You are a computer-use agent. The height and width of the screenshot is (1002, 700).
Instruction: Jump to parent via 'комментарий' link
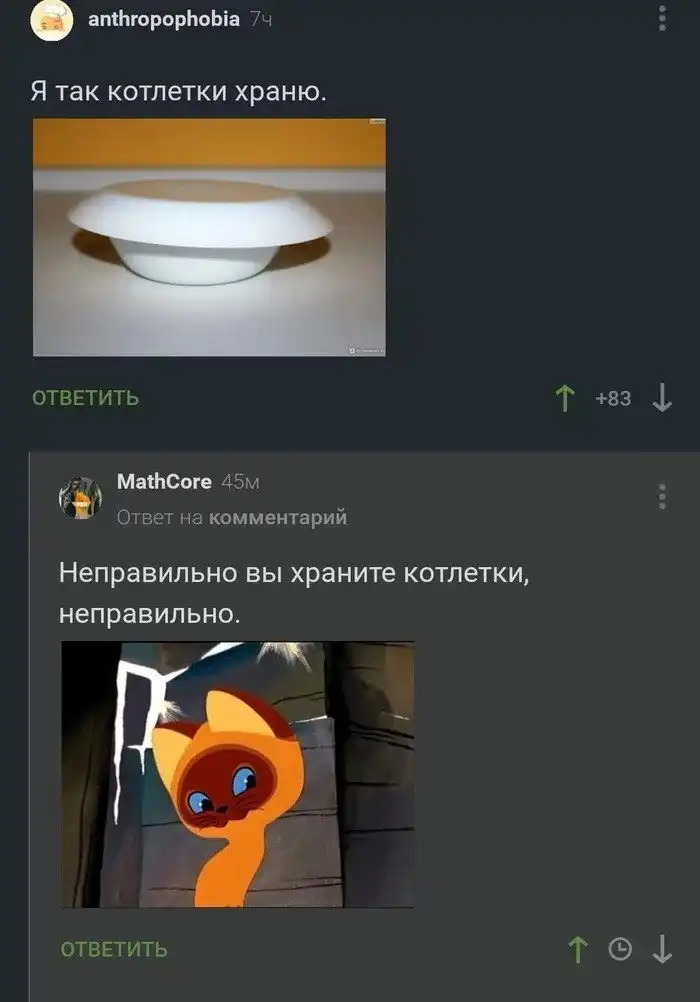coord(278,517)
